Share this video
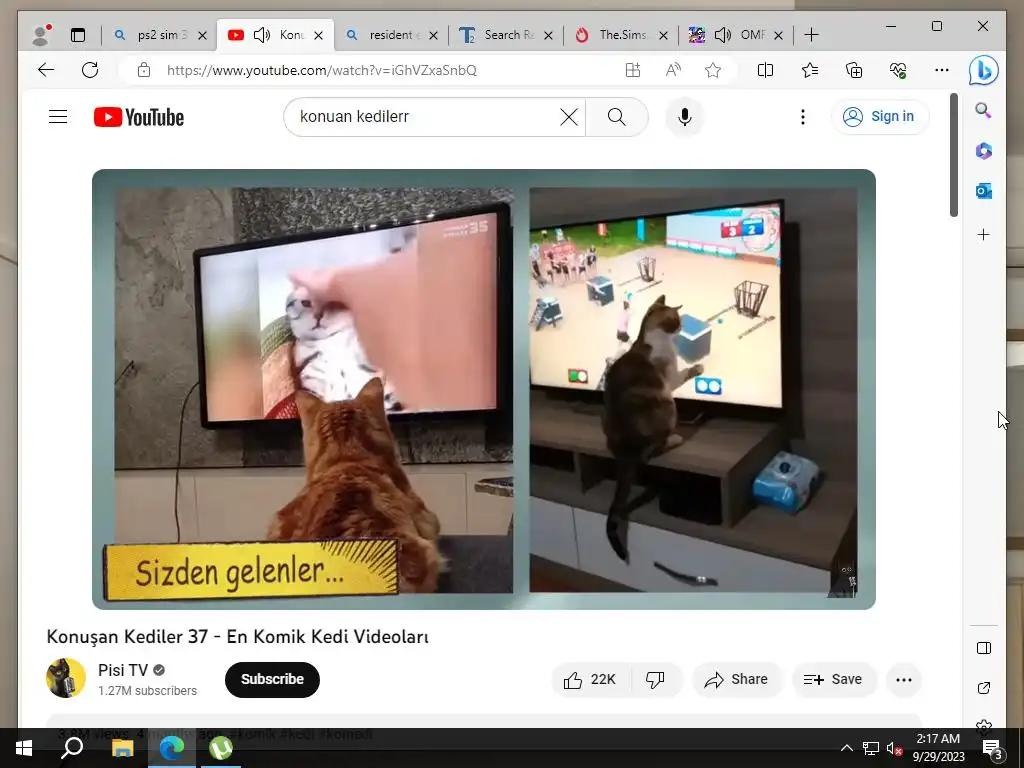 (x=736, y=679)
